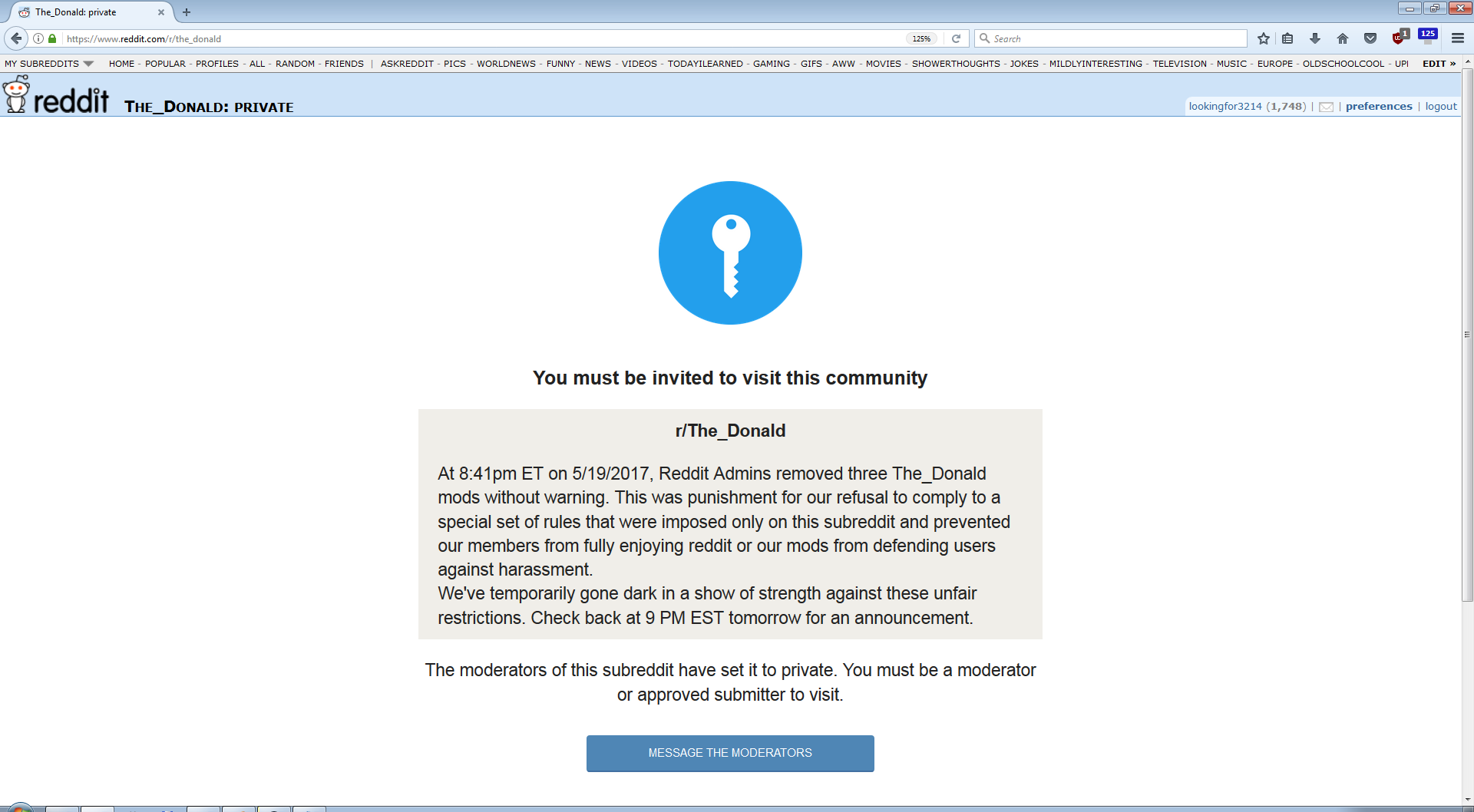Viewport: 1474px width, 812px height.
Task: Open the Firefox hamburger menu
Action: point(1458,38)
